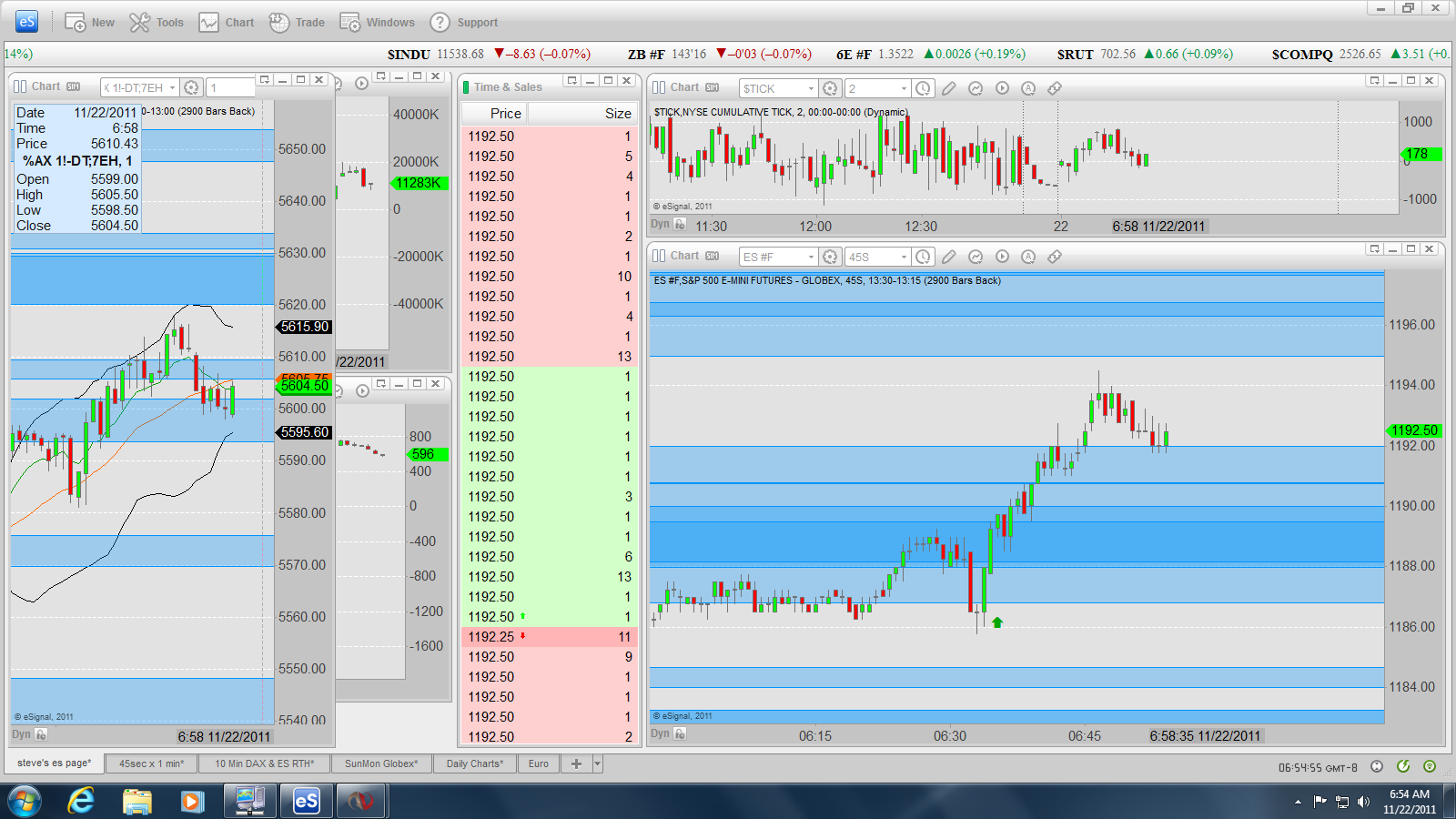1456x819 pixels.
Task: Open interval clock icon in ES #F chart
Action: (x=923, y=257)
